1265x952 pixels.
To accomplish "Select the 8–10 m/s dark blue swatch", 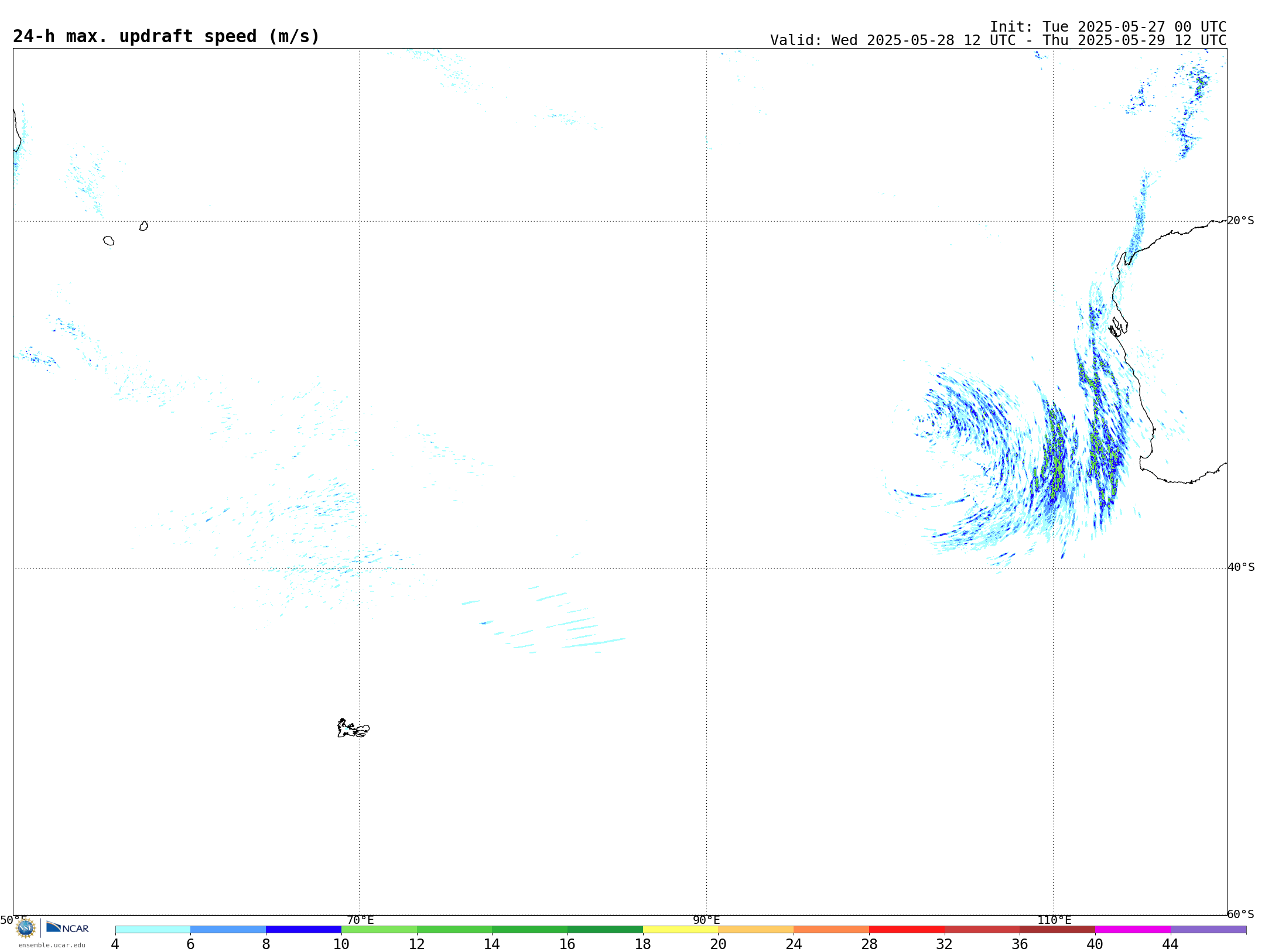I will pos(304,929).
